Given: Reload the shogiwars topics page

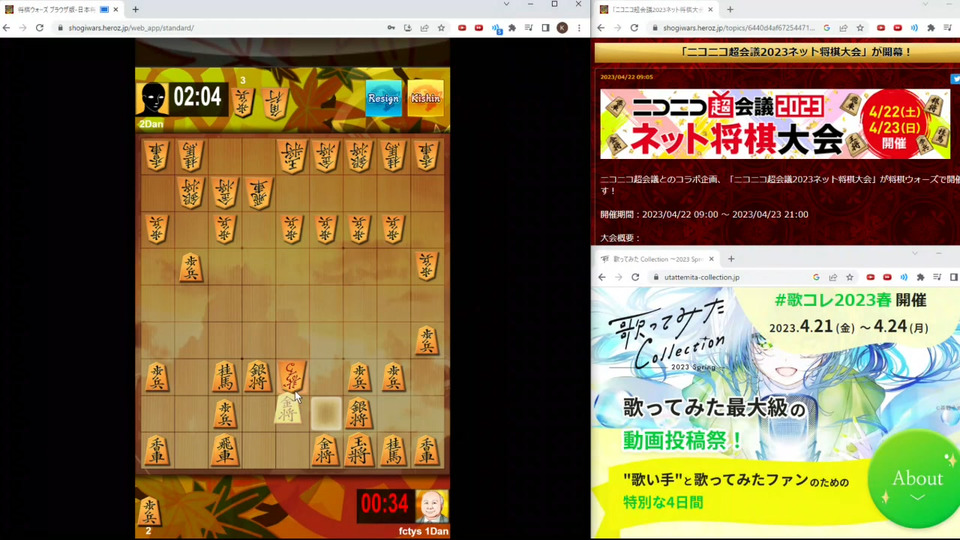Looking at the screenshot, I should pos(634,28).
